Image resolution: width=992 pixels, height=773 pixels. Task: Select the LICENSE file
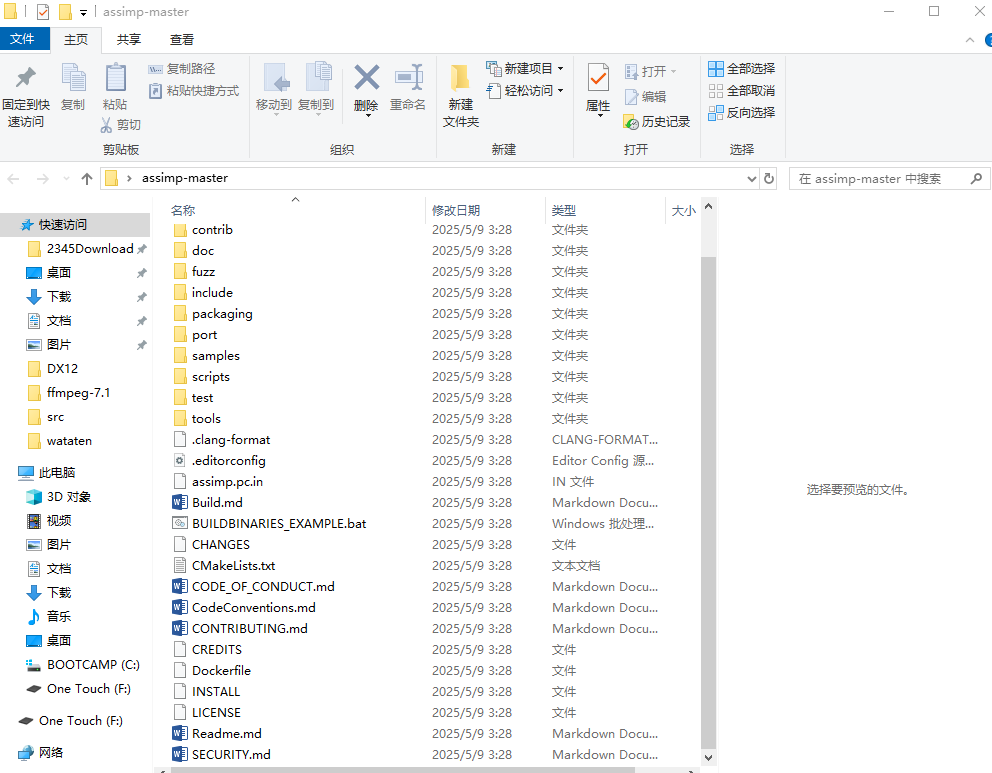tap(216, 713)
